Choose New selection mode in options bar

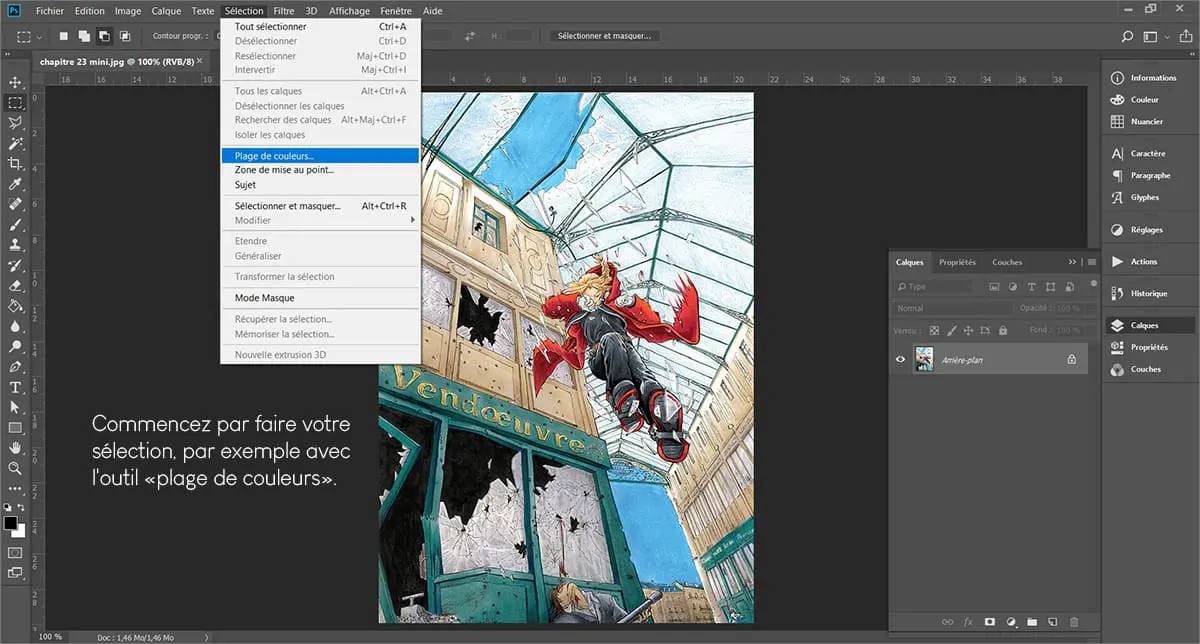pyautogui.click(x=62, y=36)
